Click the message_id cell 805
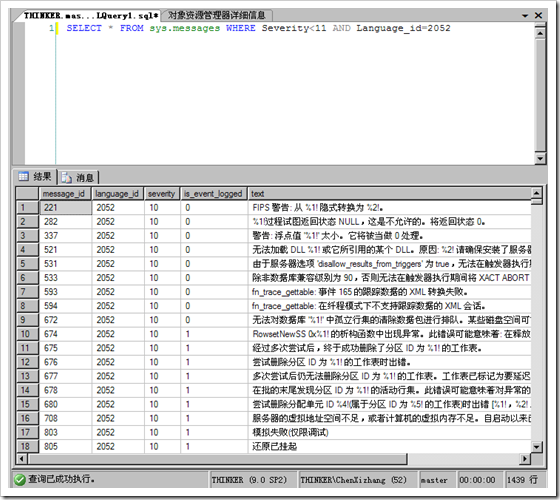 [65, 446]
